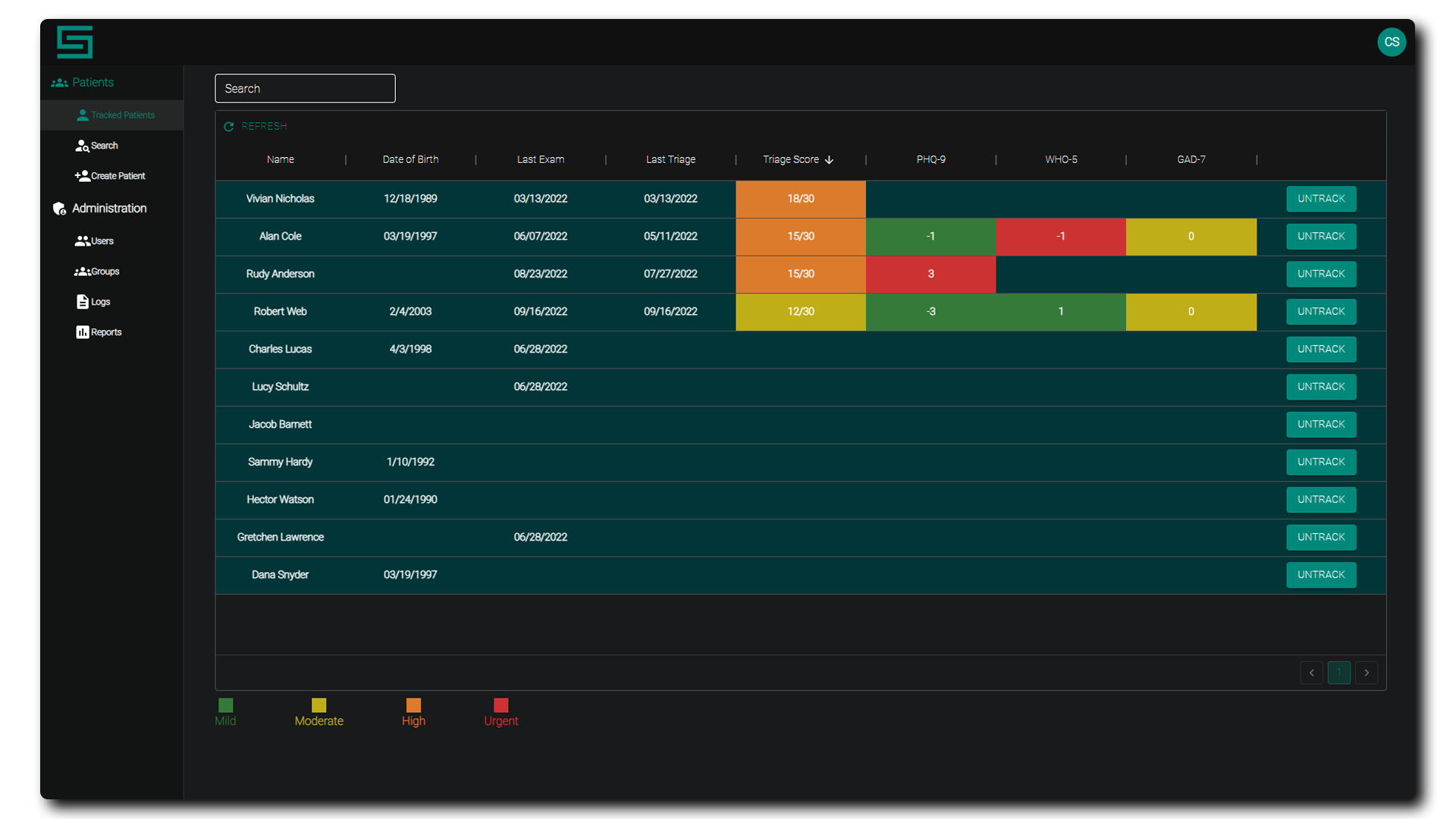Expand the CS user profile avatar
Viewport: 1456px width, 819px height.
pos(1391,41)
